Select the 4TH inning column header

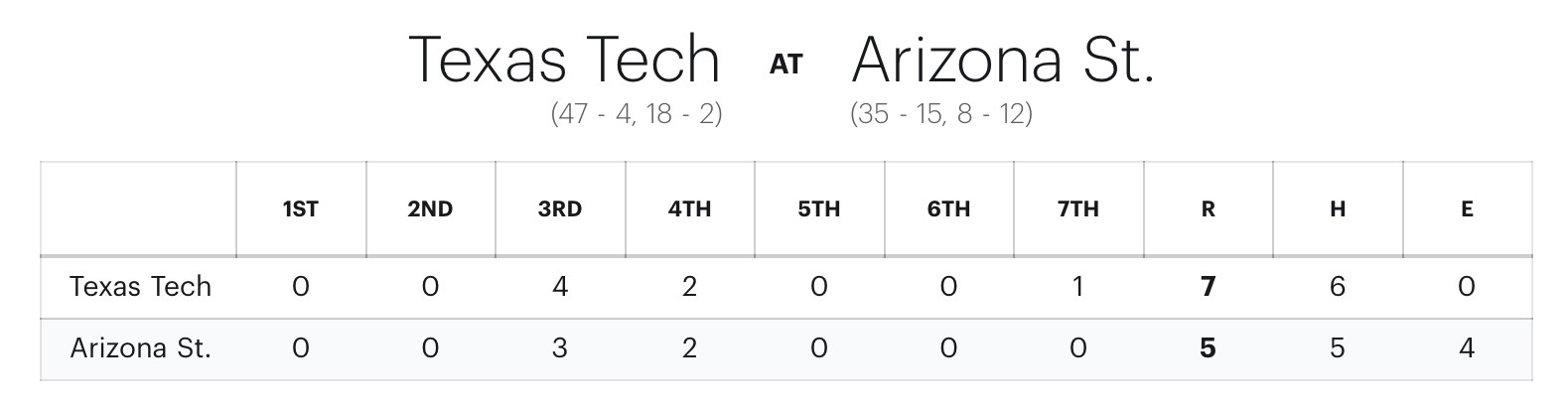click(689, 209)
